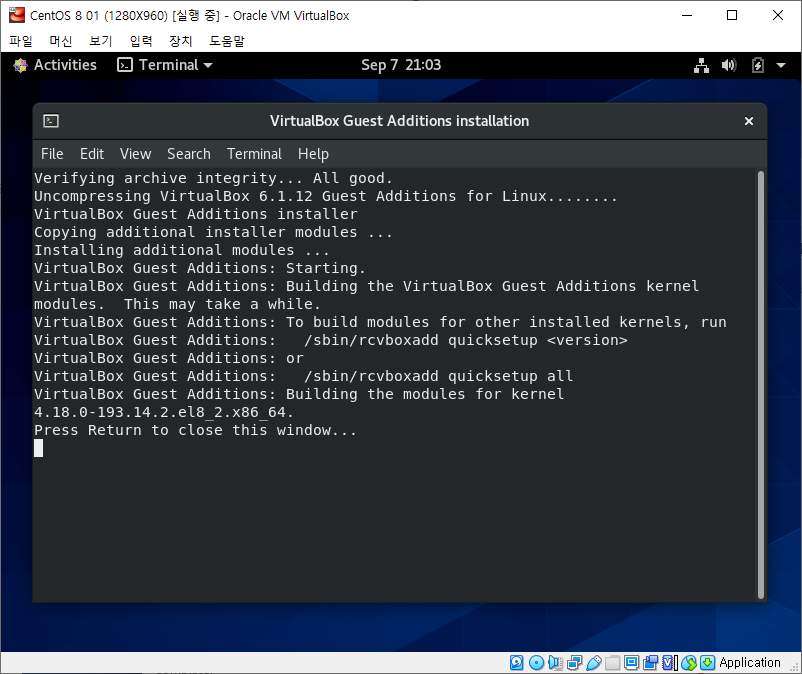Open GNOME Activities overview
The width and height of the screenshot is (802, 674).
(x=65, y=65)
